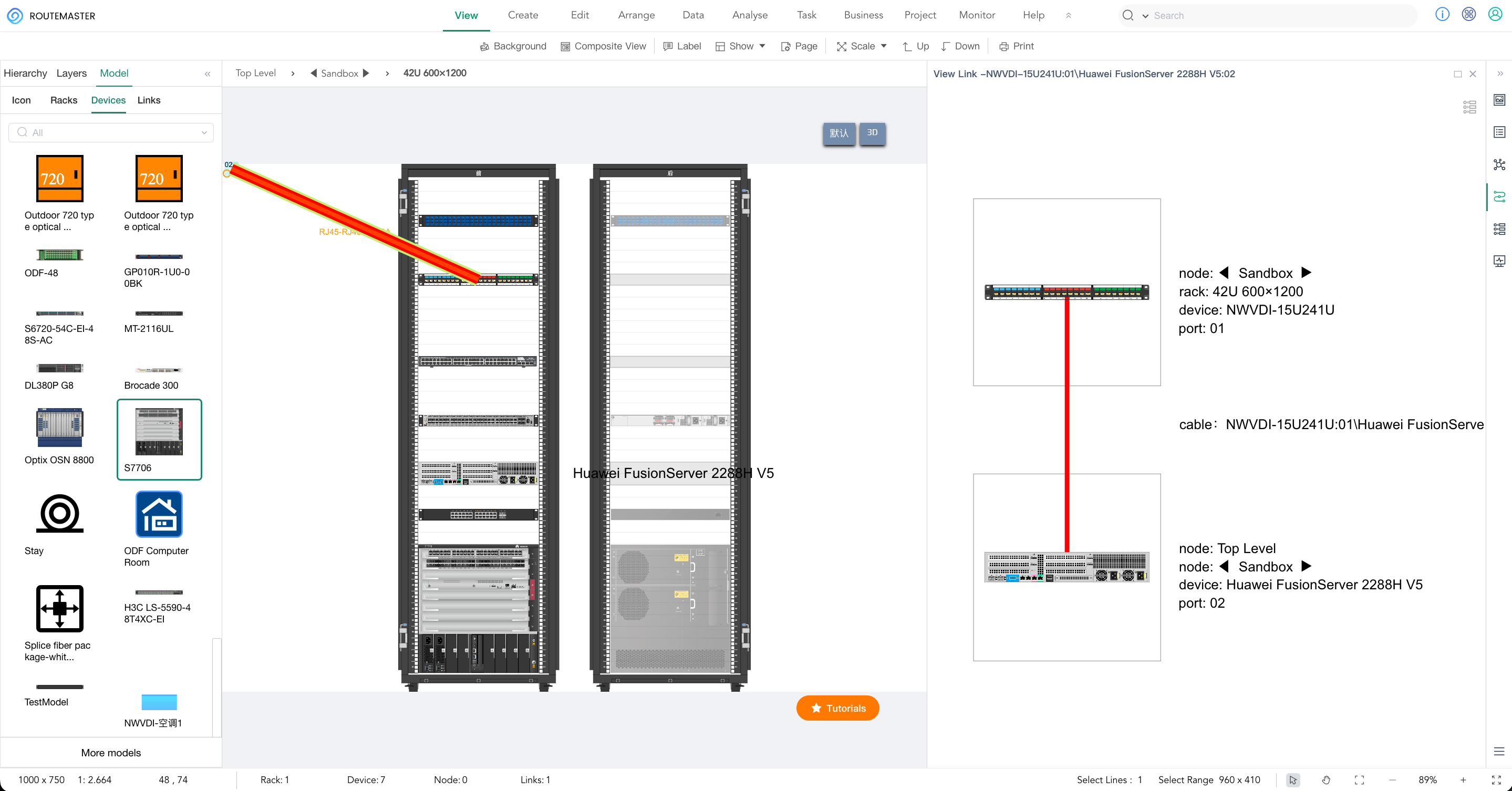The width and height of the screenshot is (1512, 791).
Task: Click the Page toolbar button
Action: tap(799, 46)
